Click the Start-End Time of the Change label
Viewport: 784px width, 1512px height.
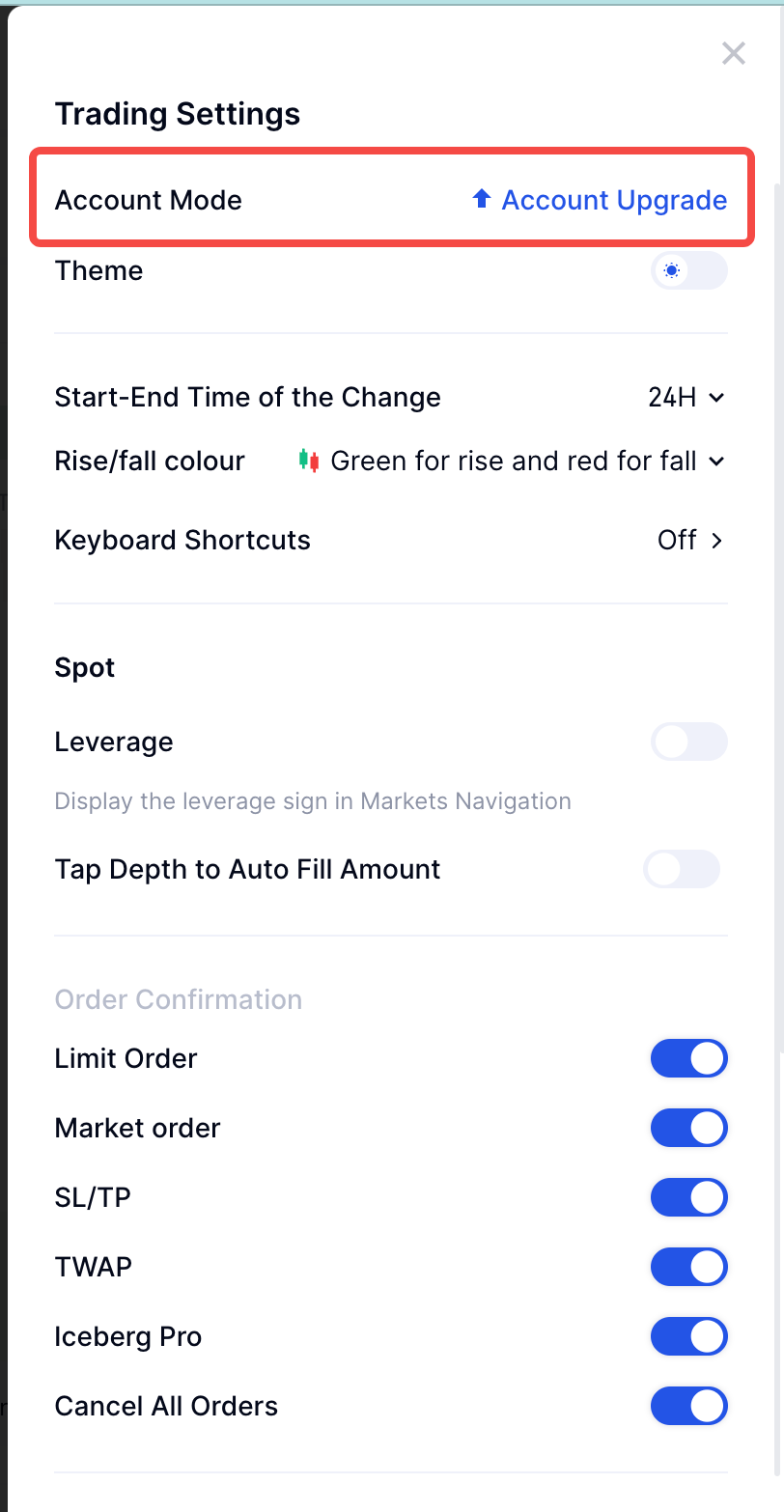point(247,397)
